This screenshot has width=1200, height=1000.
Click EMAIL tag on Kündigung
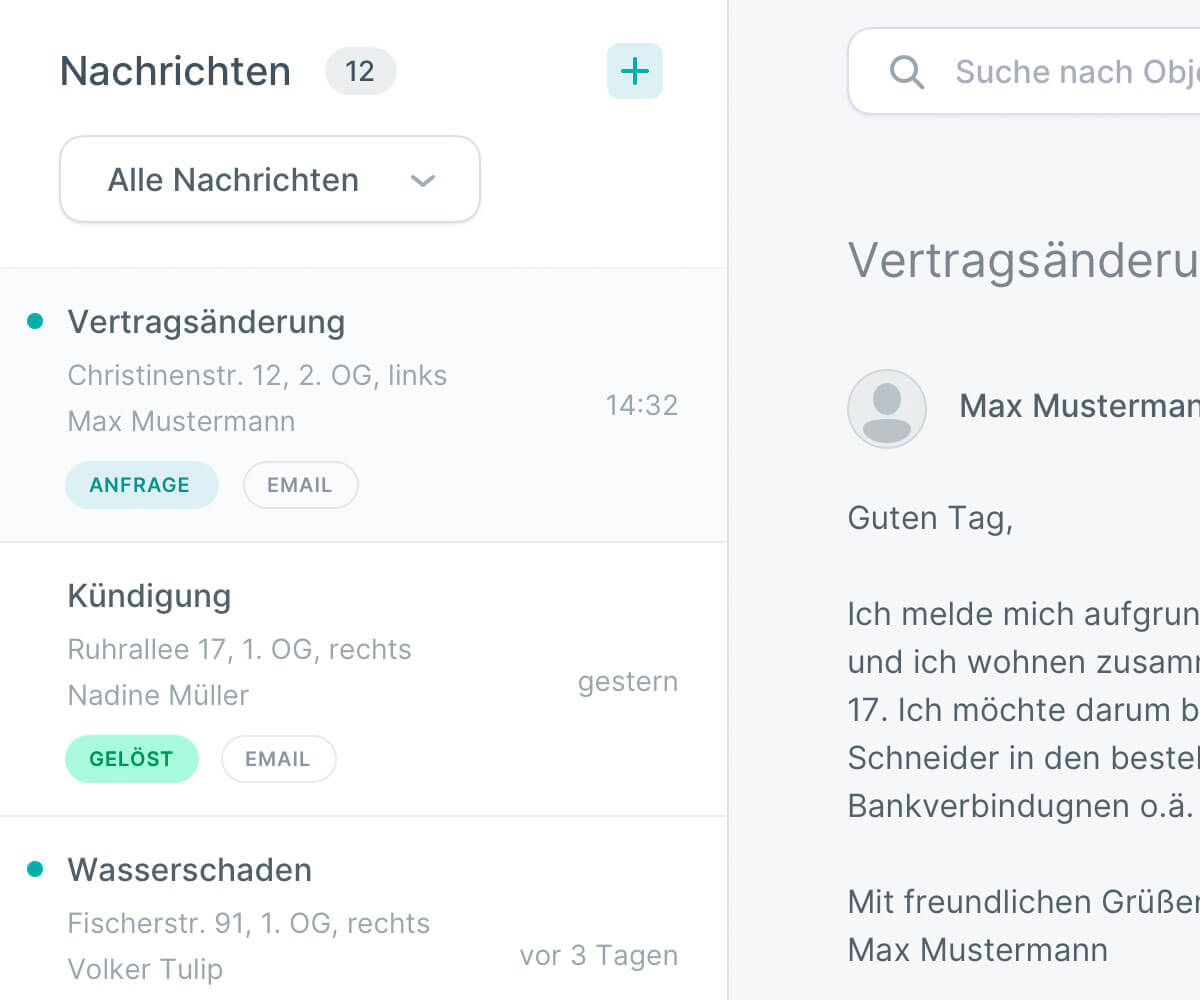pos(279,759)
